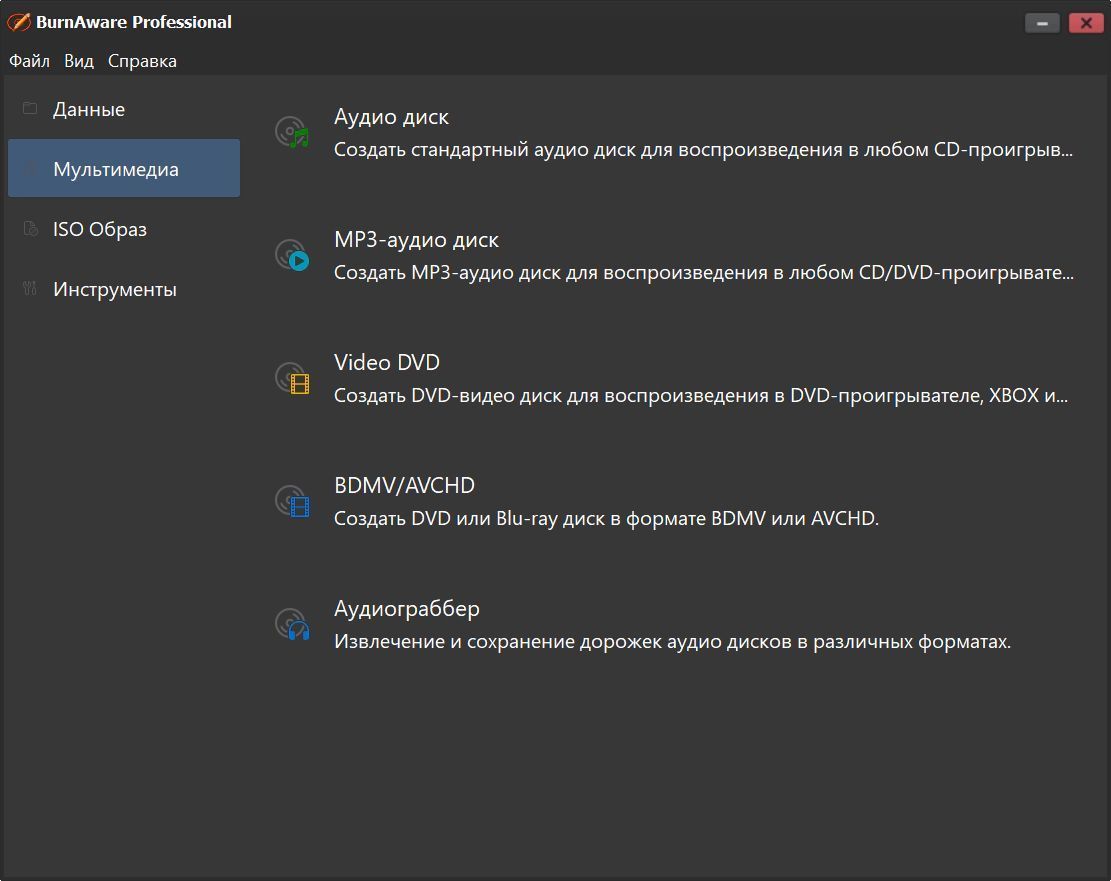Click the MP3-аудио диск play icon
Screen dimensions: 1111x881
point(293,255)
